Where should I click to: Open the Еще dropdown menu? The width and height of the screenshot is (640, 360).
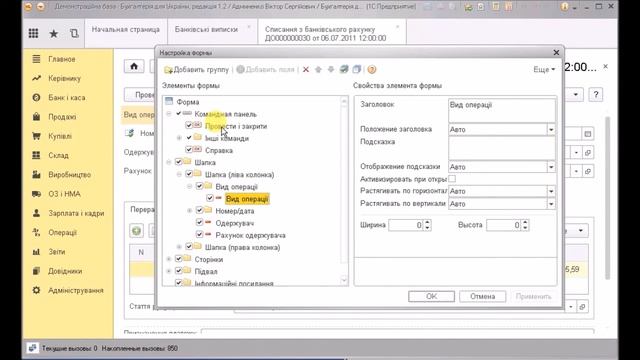coord(544,70)
